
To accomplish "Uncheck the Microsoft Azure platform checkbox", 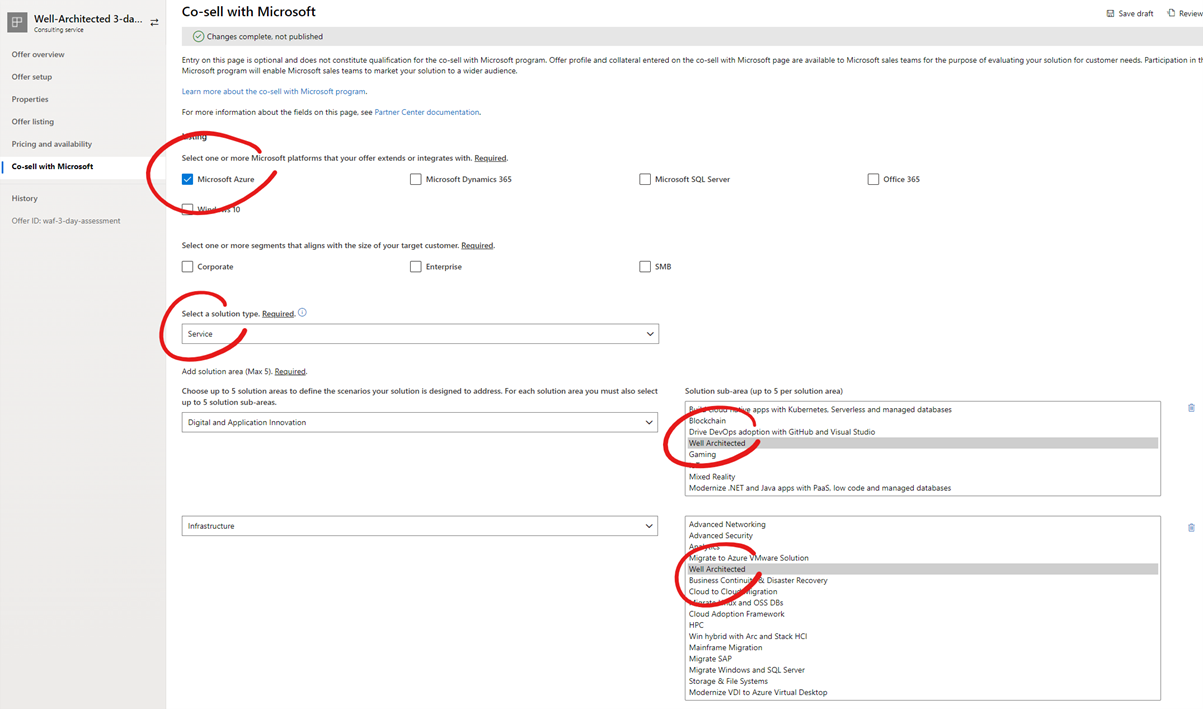I will click(185, 179).
